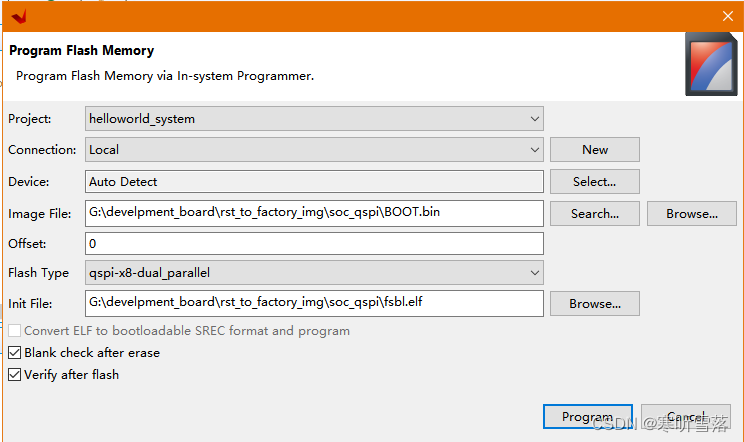Click the Offset: label

27,244
